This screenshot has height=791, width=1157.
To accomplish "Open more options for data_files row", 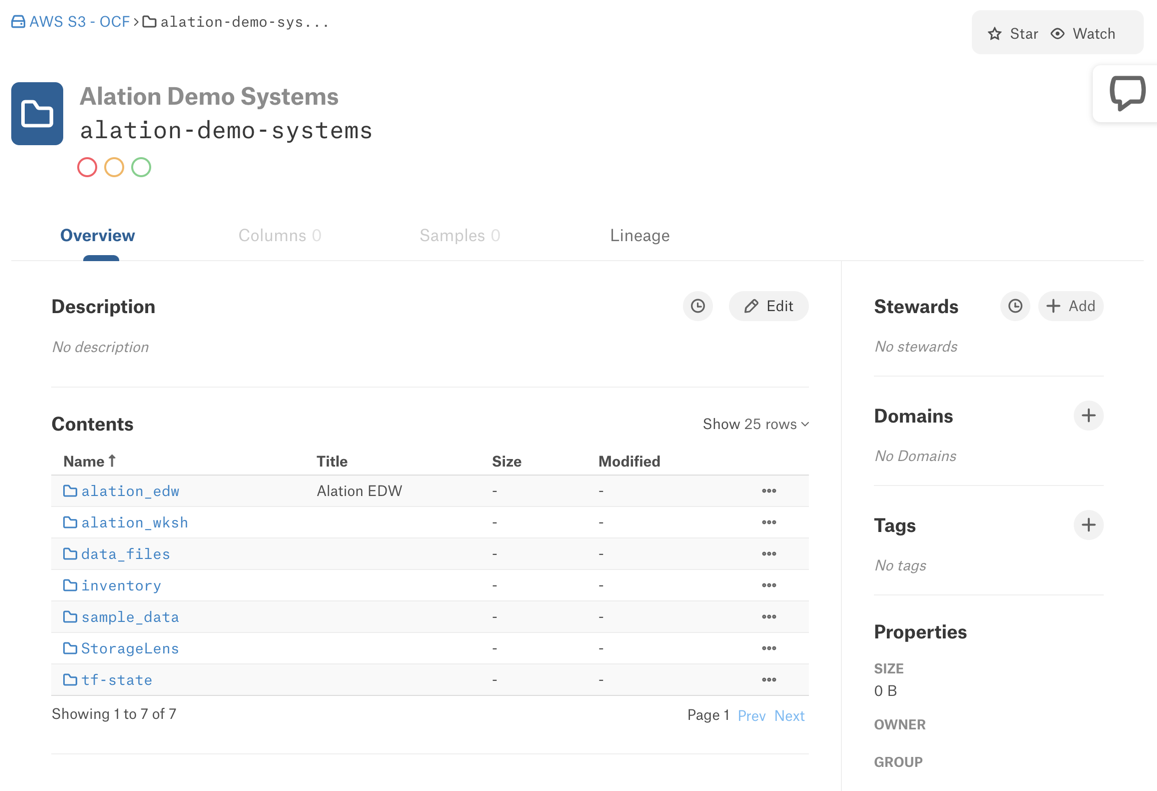I will tap(769, 553).
